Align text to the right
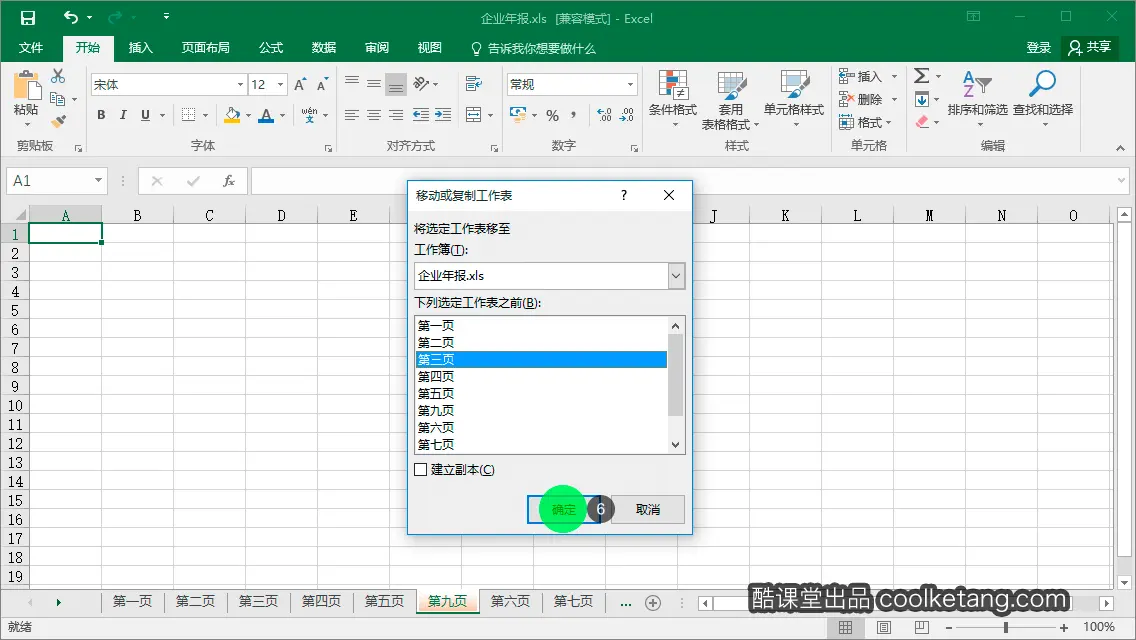 (x=396, y=115)
